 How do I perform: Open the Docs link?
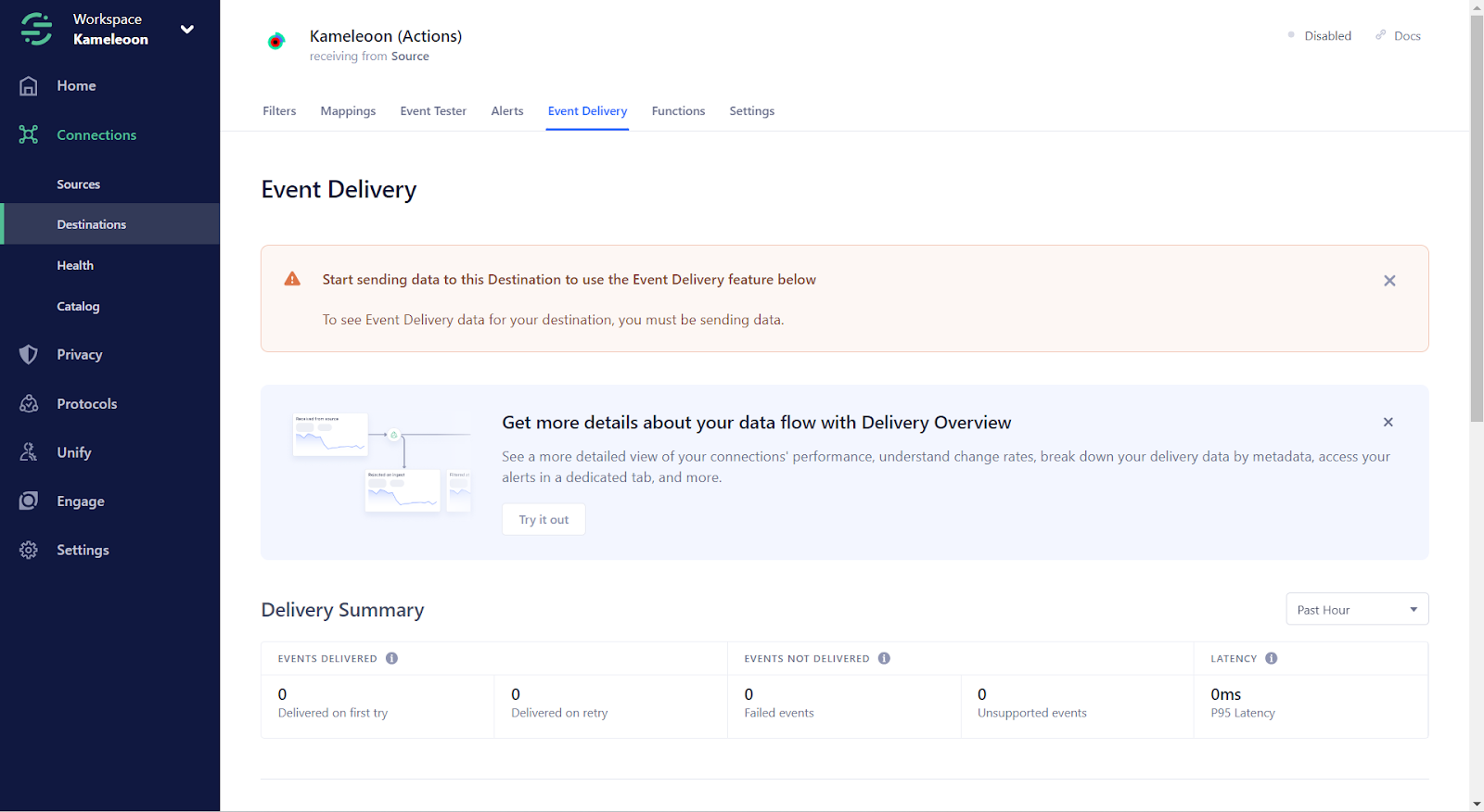click(x=1407, y=36)
